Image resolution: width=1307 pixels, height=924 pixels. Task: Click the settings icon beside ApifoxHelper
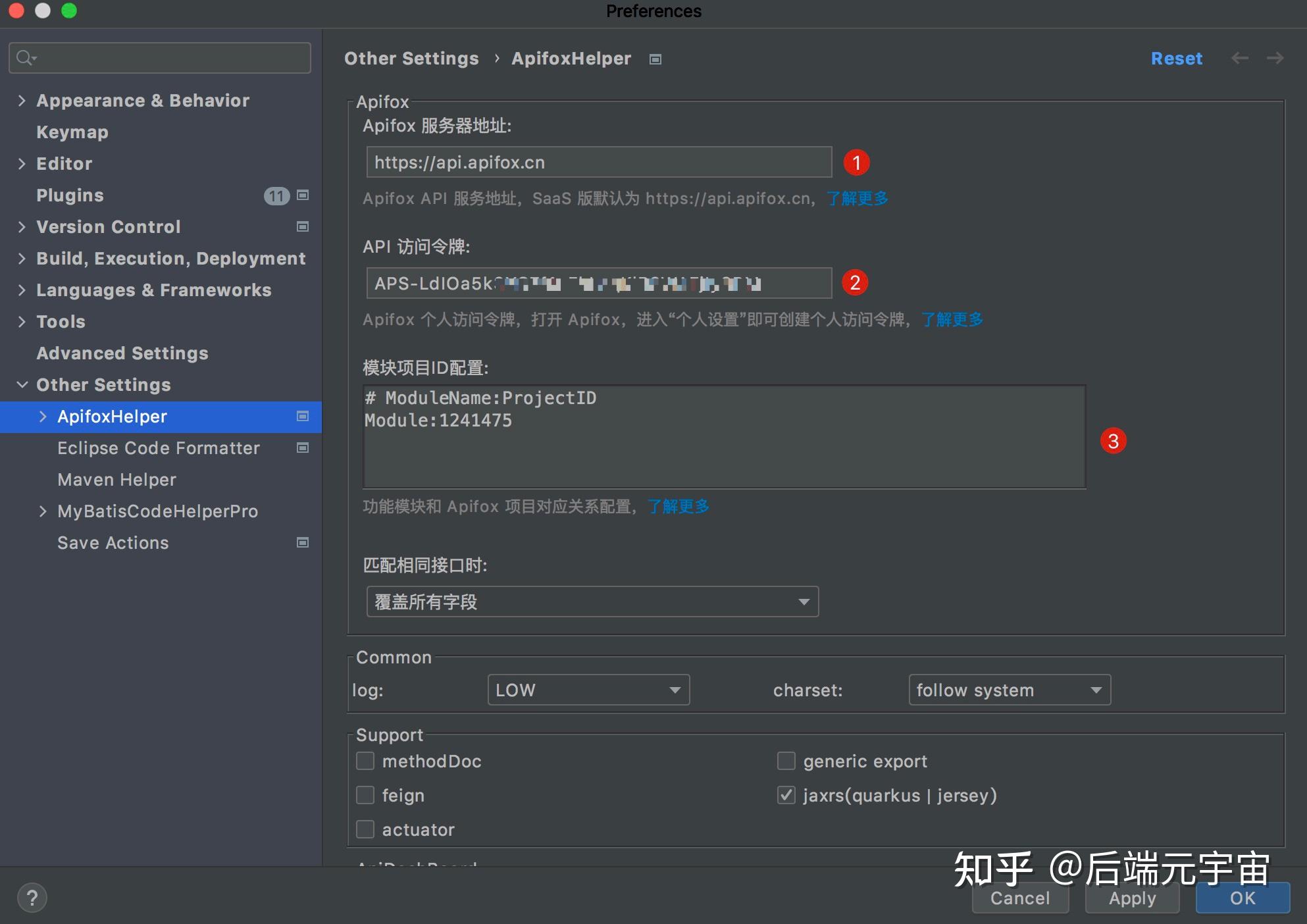click(x=303, y=416)
